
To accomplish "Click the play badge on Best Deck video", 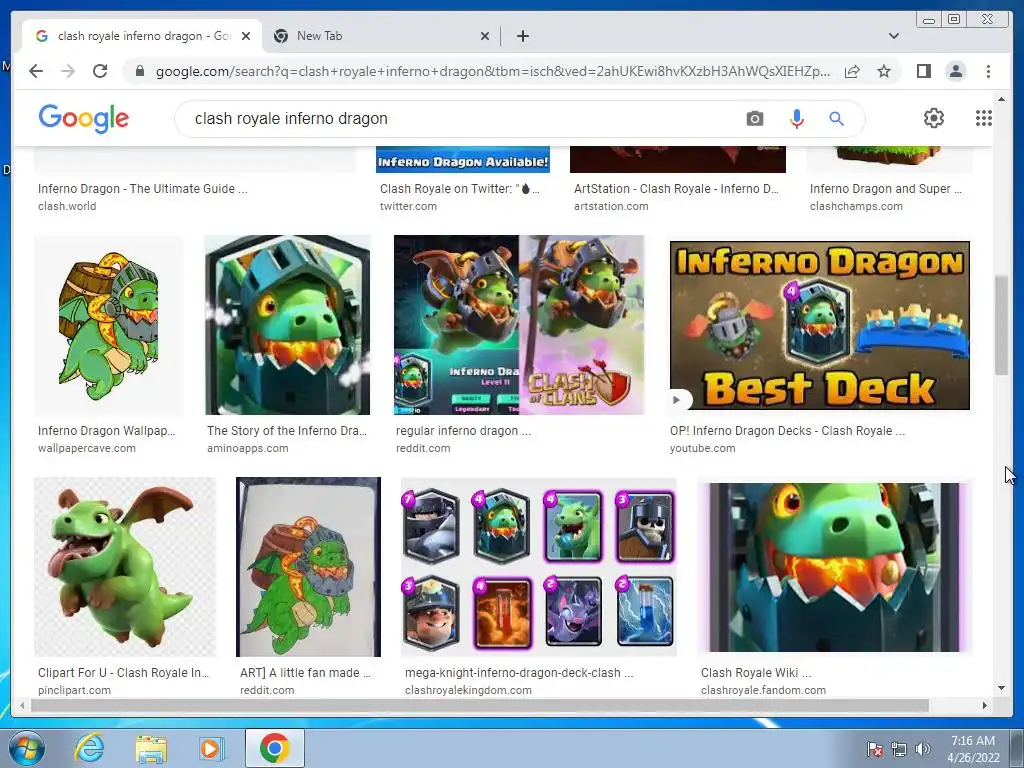I will [677, 400].
